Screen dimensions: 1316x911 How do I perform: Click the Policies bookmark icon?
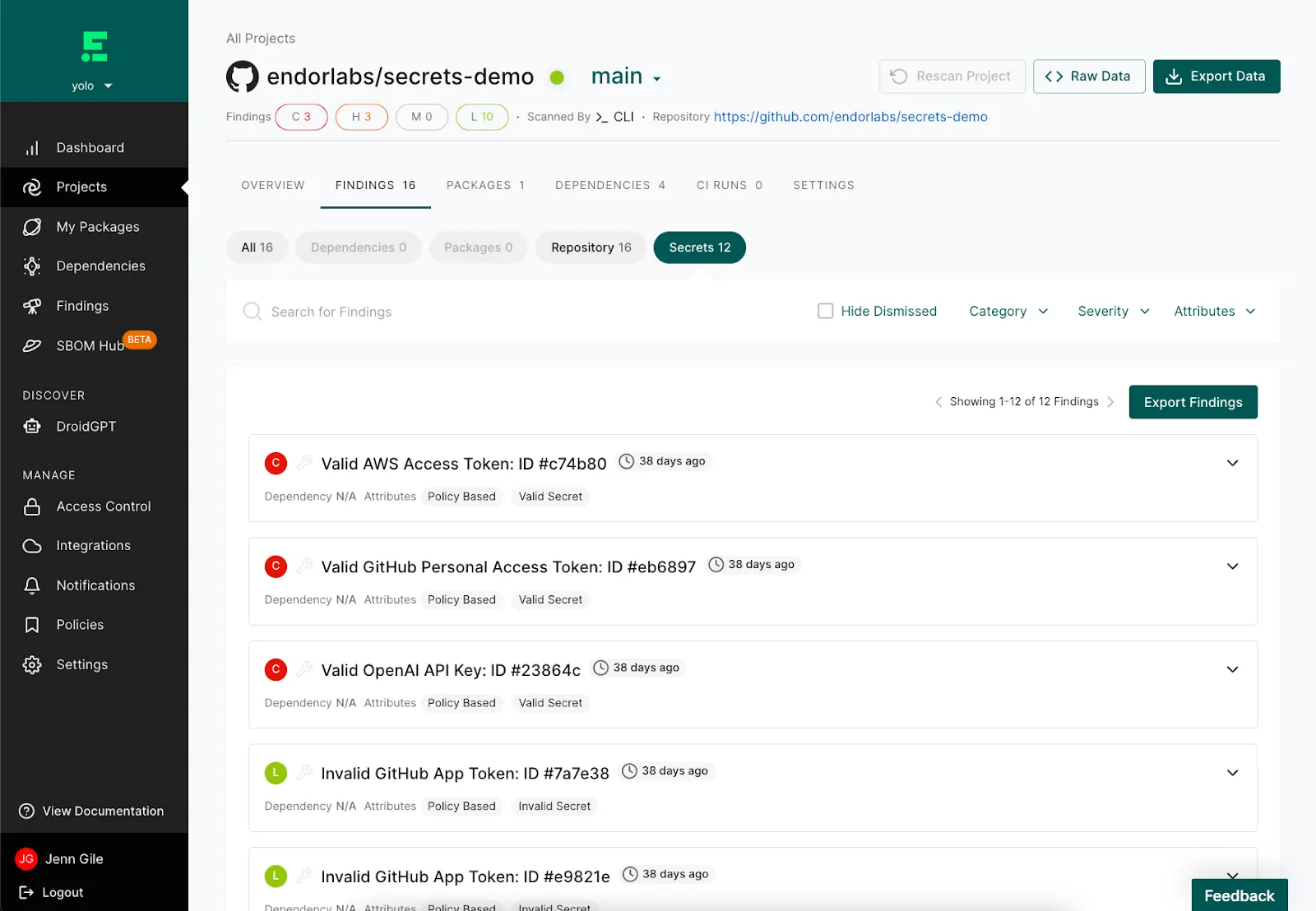pyautogui.click(x=32, y=625)
